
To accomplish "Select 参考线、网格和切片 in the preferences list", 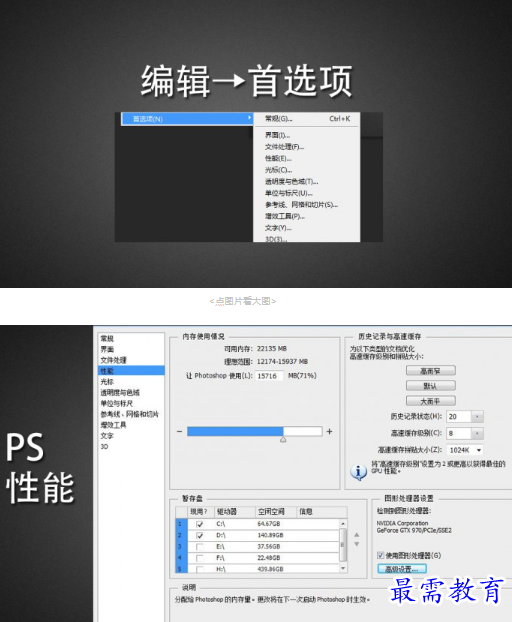I will (x=131, y=414).
